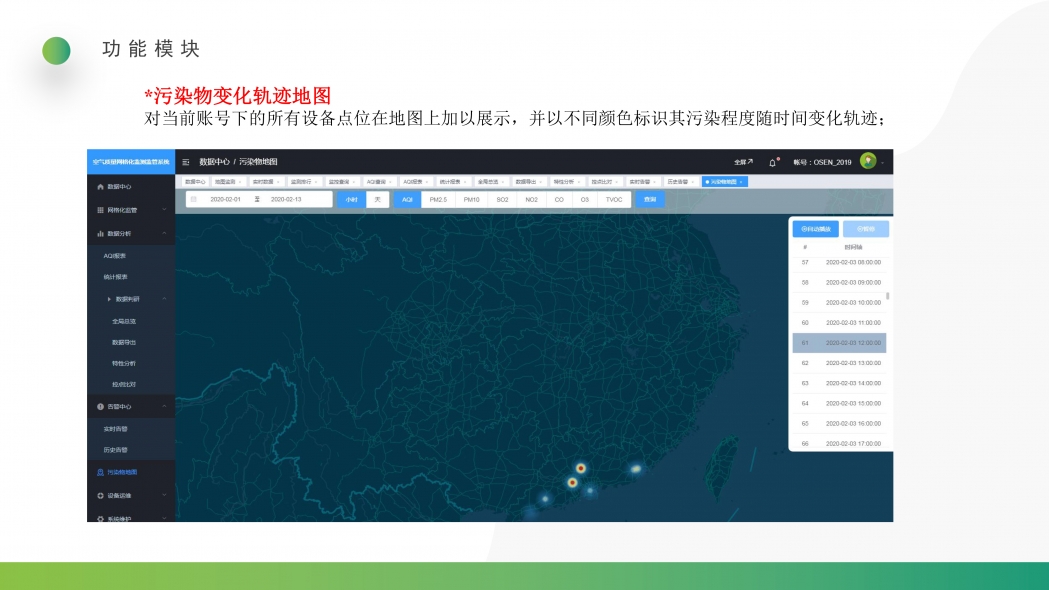Select the TVOC pollutant option
1049x590 pixels.
click(614, 199)
